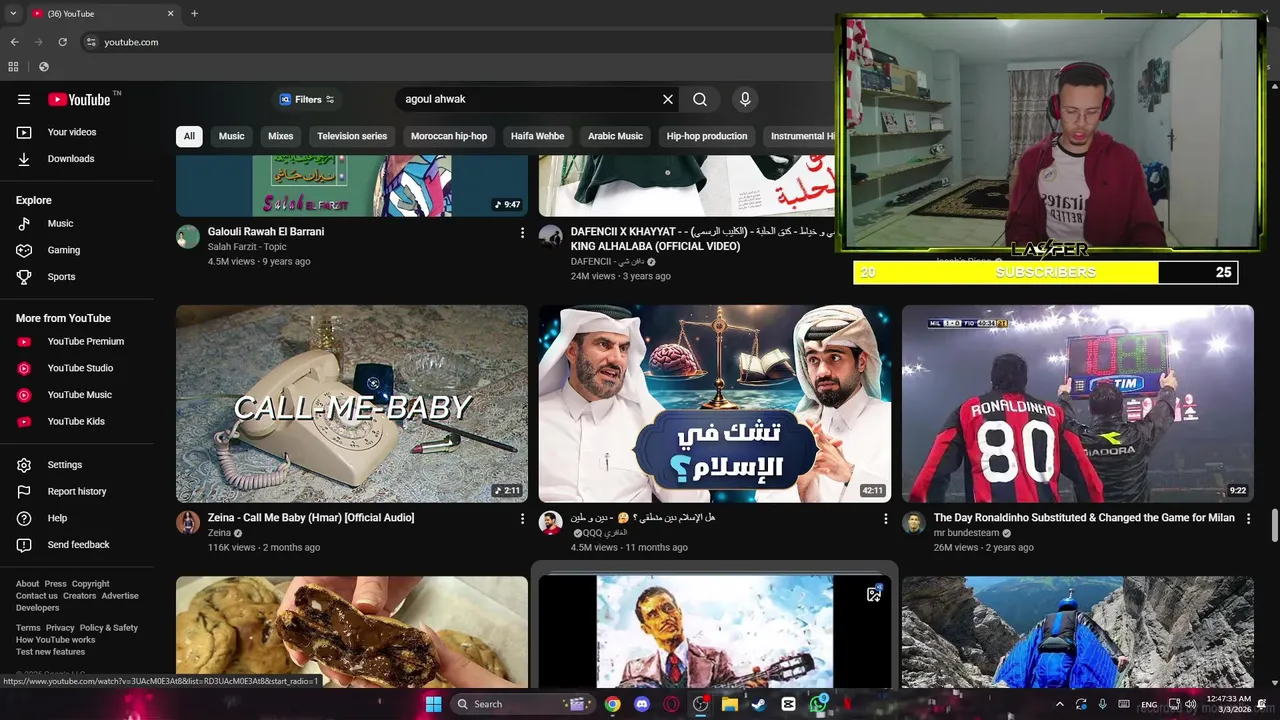Click the taskbar Search box
Screen dimensions: 1280x720
point(522,704)
